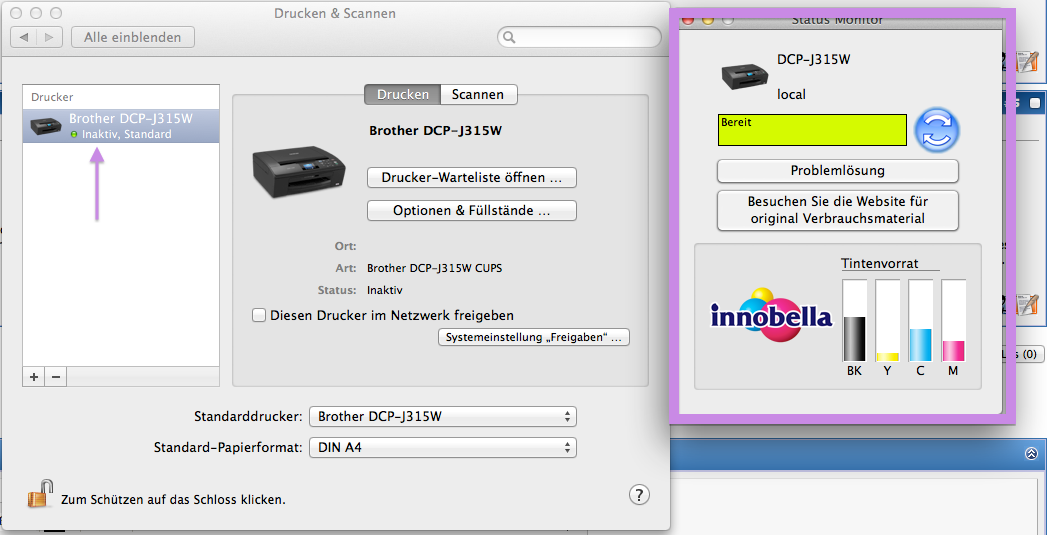This screenshot has width=1047, height=535.
Task: Select Brother DCP-J315W in the Drucker list
Action: (x=121, y=126)
